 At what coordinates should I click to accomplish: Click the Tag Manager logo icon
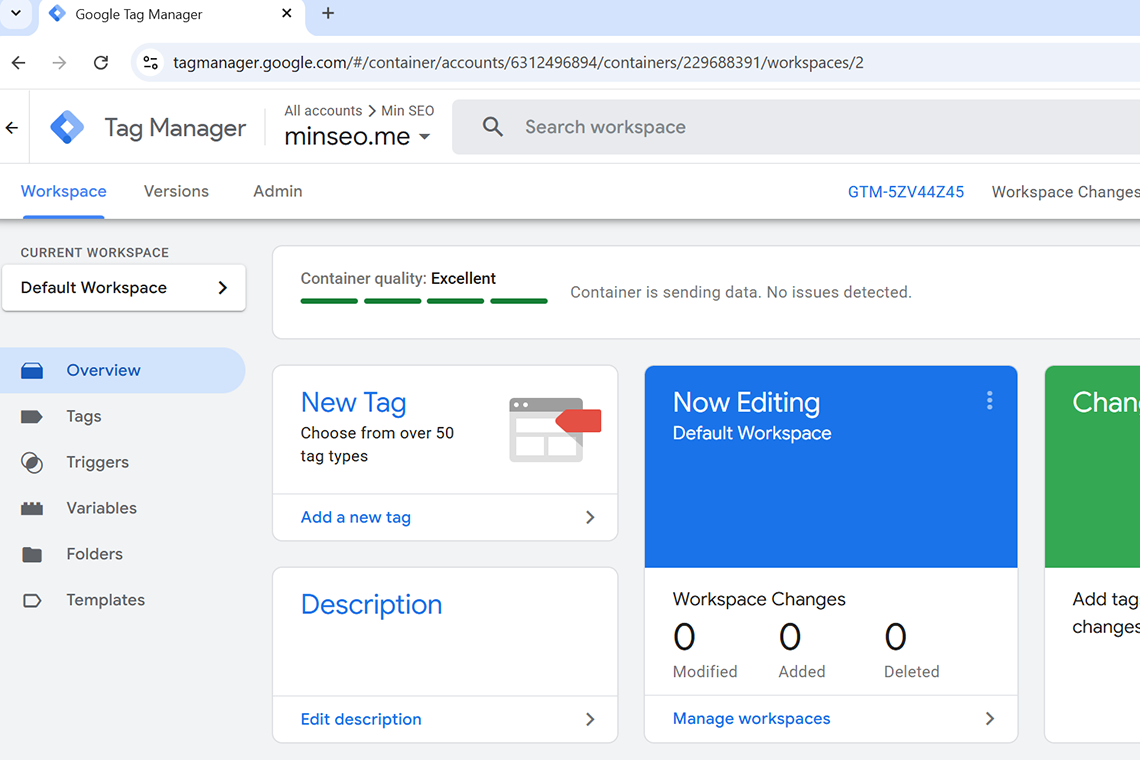pos(67,128)
